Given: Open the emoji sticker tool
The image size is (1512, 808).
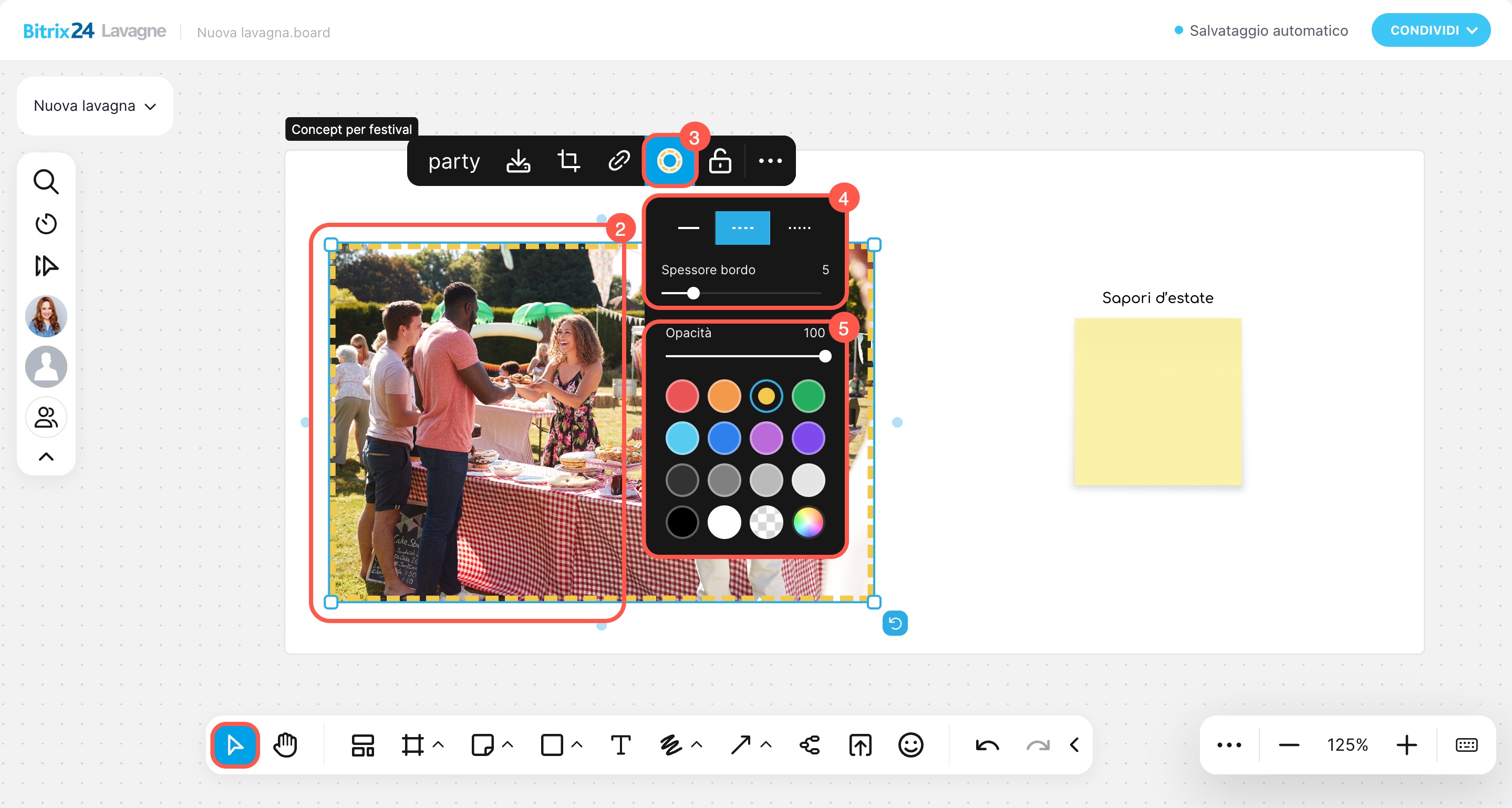Looking at the screenshot, I should point(910,745).
